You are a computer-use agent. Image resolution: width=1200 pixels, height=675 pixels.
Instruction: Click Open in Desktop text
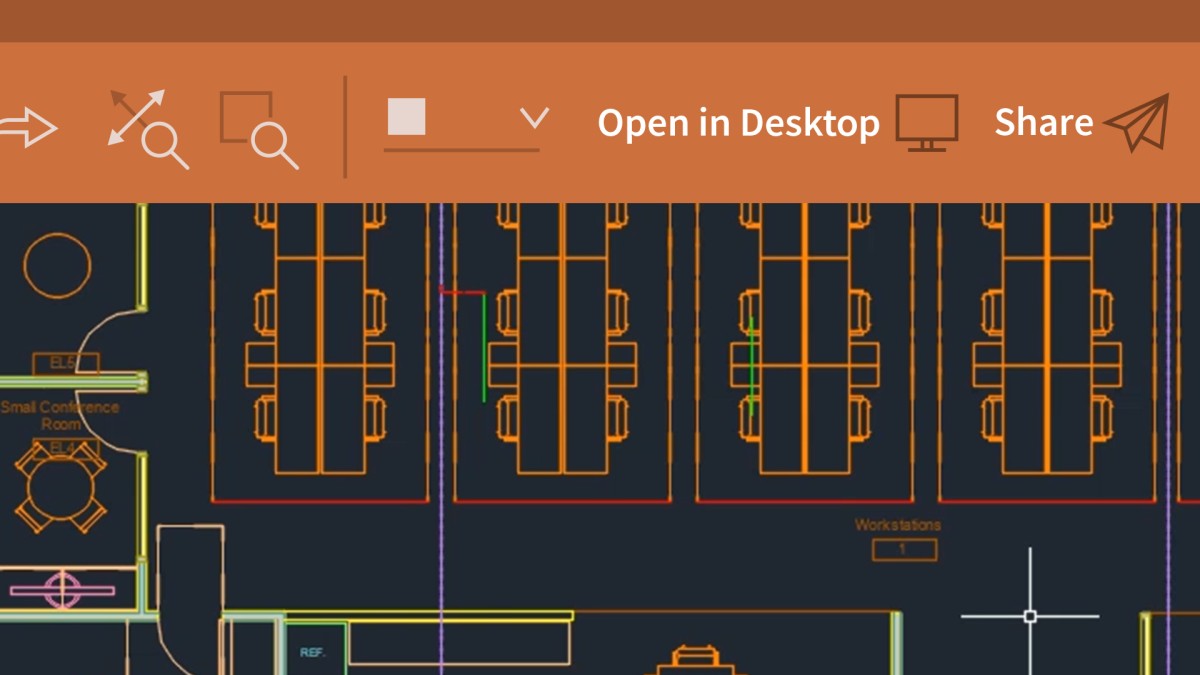(738, 123)
